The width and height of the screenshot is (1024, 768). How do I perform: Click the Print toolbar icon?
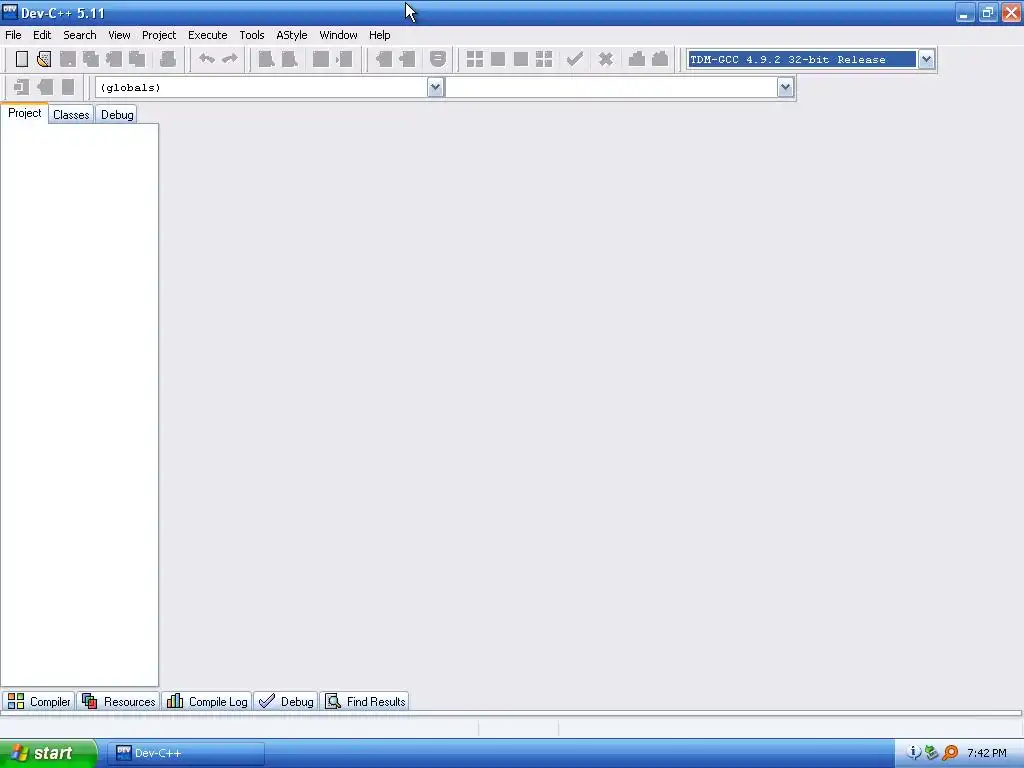coord(168,59)
